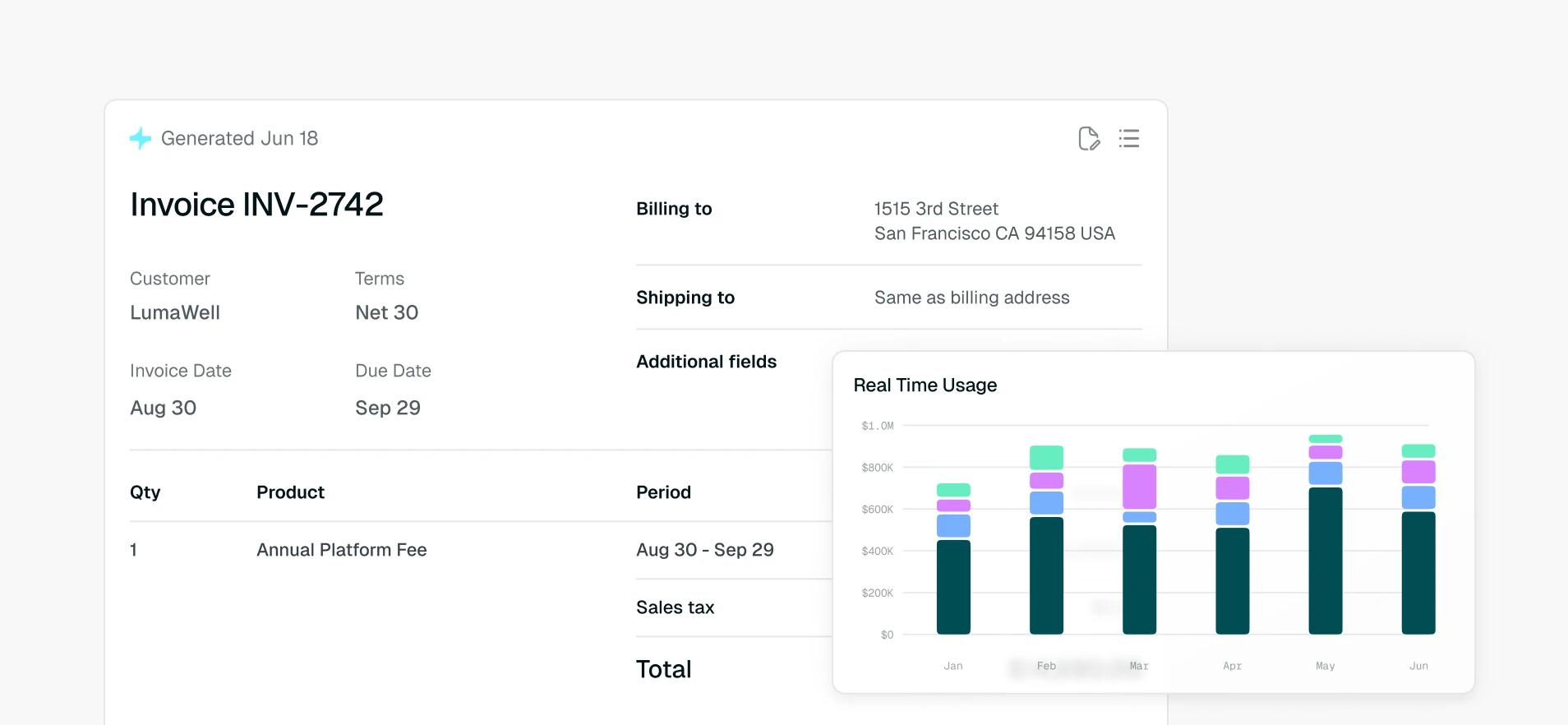Screen dimensions: 1568x725
Task: Click the Shipping to row
Action: coord(888,298)
